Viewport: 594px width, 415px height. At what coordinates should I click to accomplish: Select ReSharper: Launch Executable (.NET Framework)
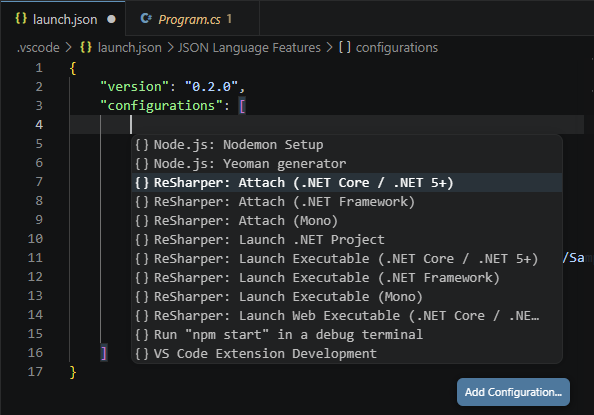(x=347, y=277)
